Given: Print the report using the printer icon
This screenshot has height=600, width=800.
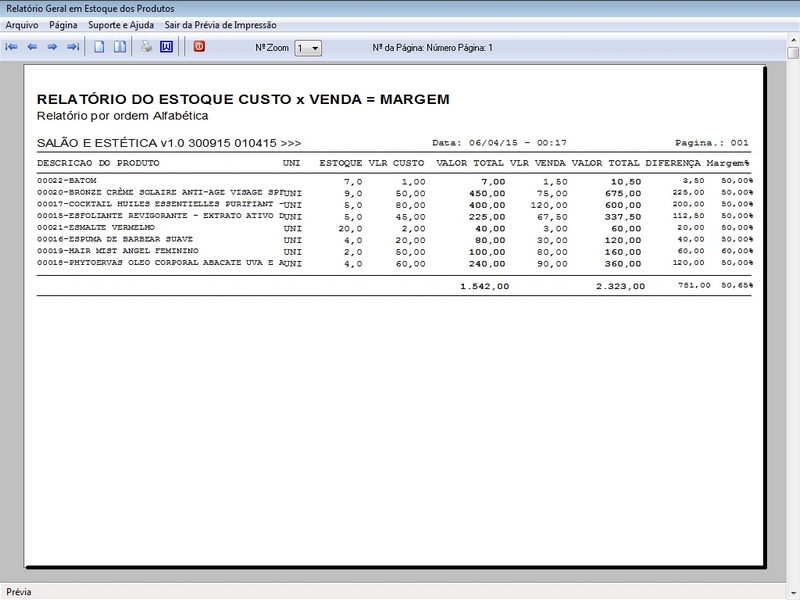Looking at the screenshot, I should click(146, 47).
